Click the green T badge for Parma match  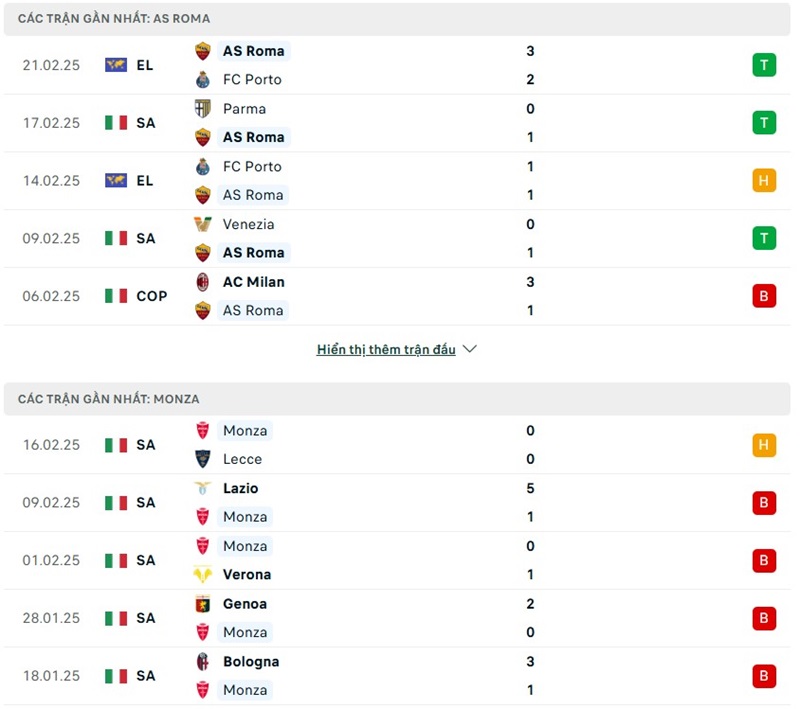click(764, 123)
